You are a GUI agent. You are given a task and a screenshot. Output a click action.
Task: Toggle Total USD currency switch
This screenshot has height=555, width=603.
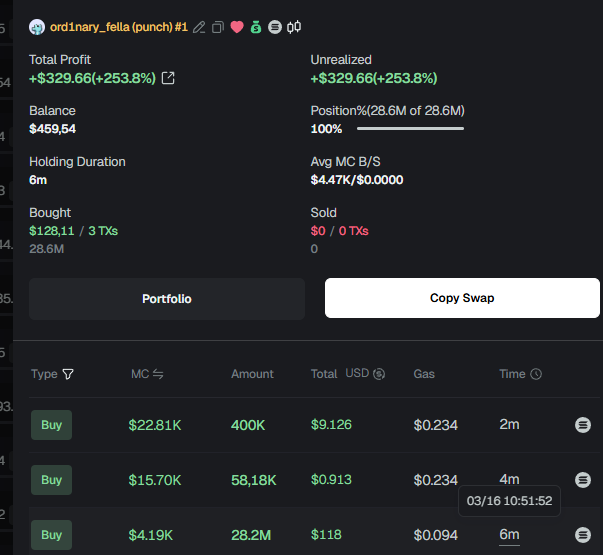(x=365, y=373)
